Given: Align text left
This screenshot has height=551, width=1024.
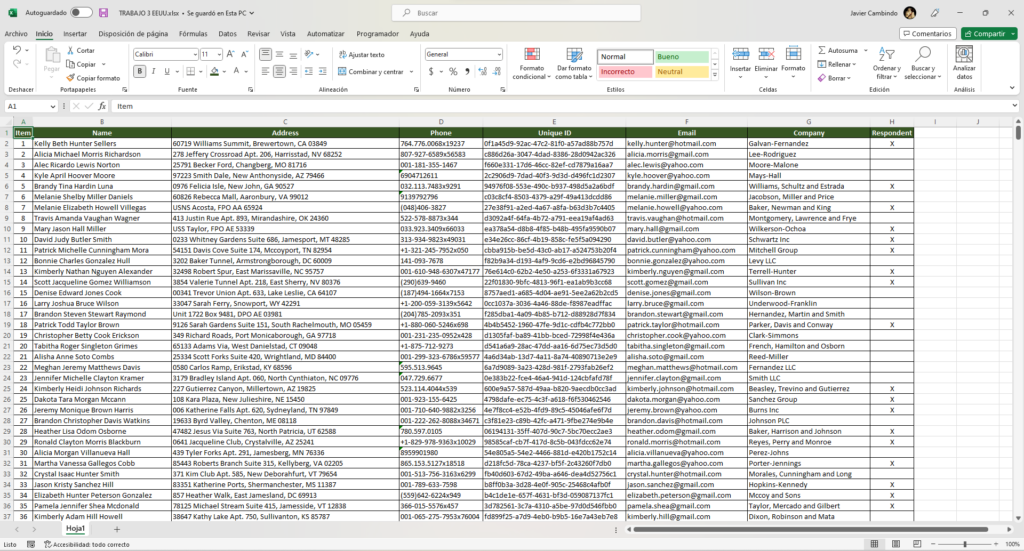Looking at the screenshot, I should point(265,71).
